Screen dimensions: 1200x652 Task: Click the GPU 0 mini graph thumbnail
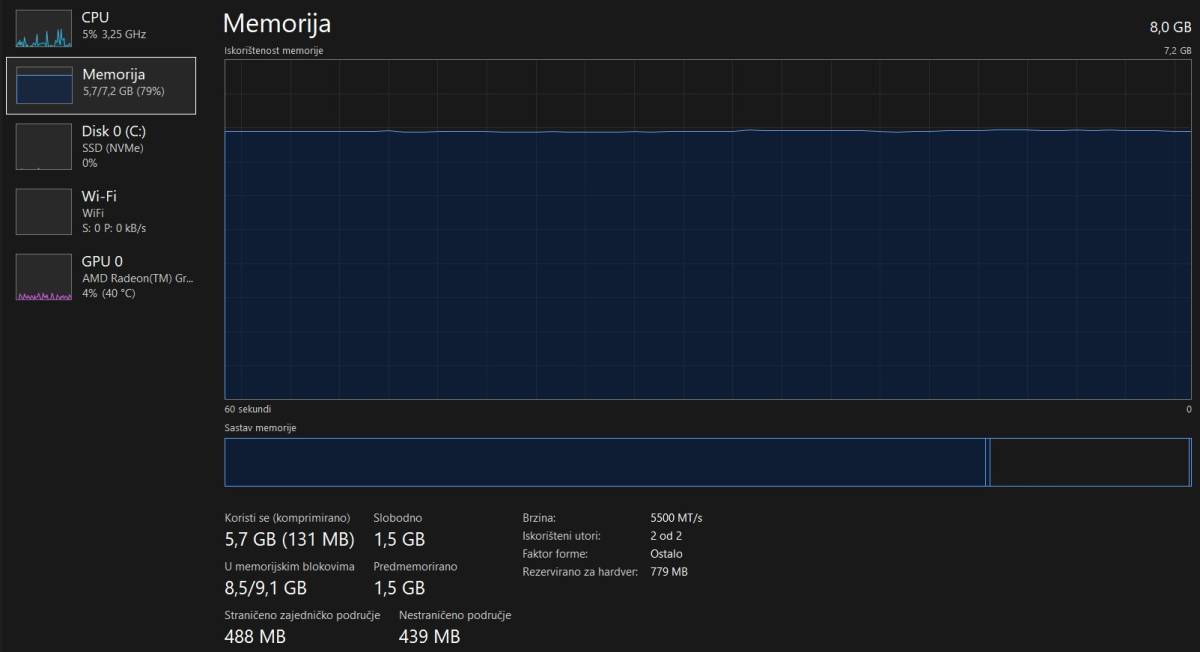coord(44,277)
